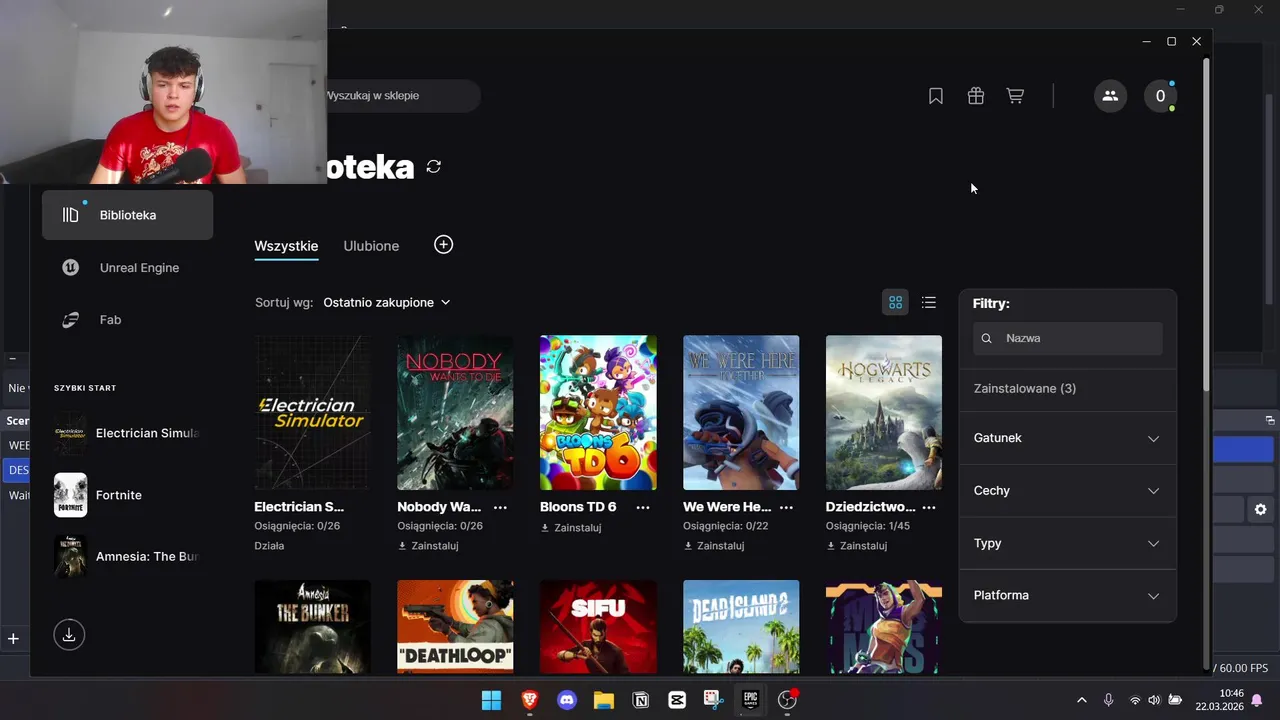Open the notifications bell in taskbar
Viewport: 1280px width, 720px height.
coord(1257,700)
